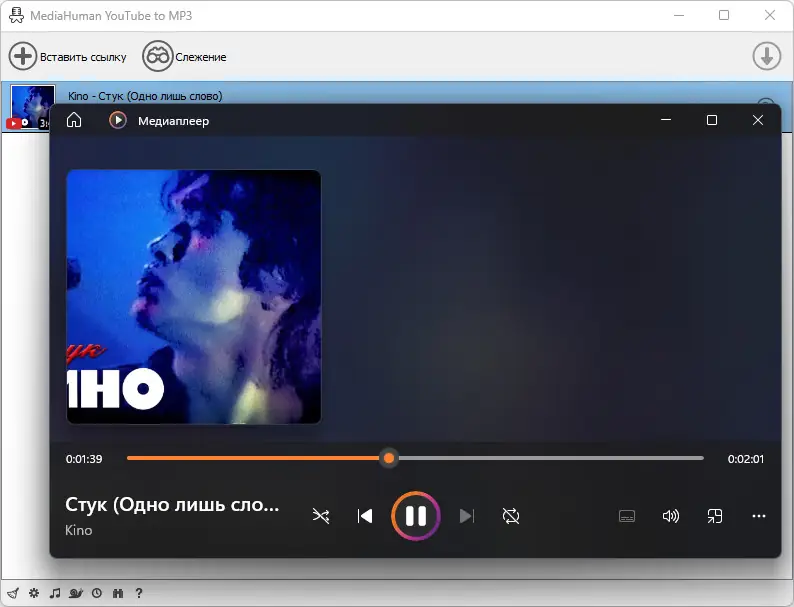This screenshot has width=794, height=607.
Task: Click elapsed time 0:01:39
Action: tap(84, 459)
